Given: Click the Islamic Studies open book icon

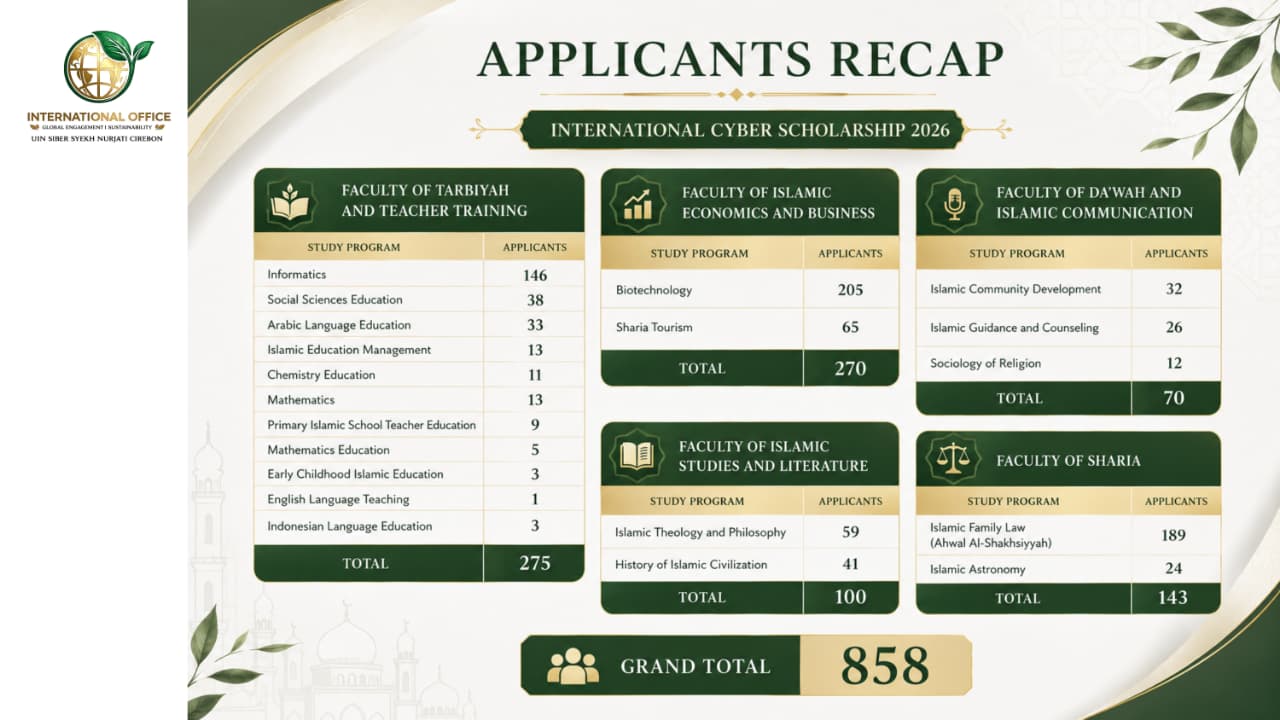Looking at the screenshot, I should tap(636, 456).
